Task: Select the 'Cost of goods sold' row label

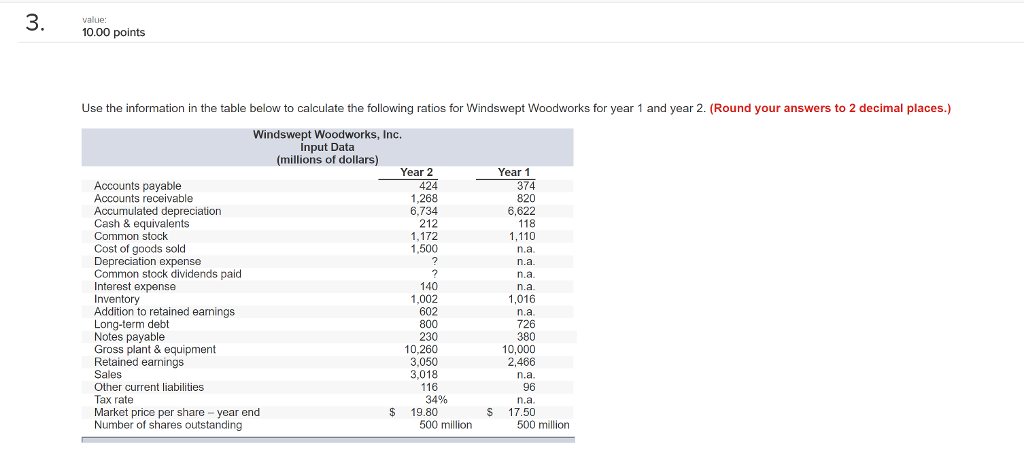Action: 140,249
